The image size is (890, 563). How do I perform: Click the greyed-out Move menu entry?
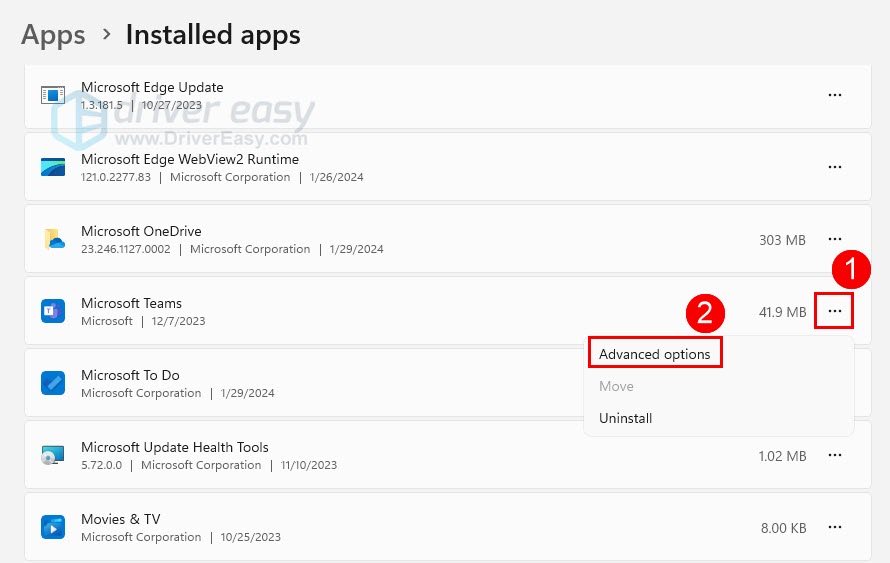coord(616,386)
